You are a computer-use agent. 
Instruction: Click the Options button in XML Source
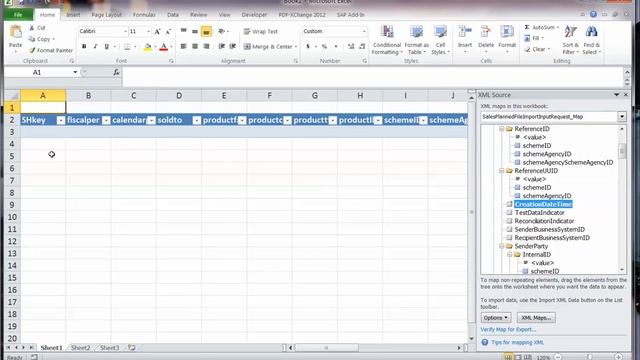pos(496,318)
